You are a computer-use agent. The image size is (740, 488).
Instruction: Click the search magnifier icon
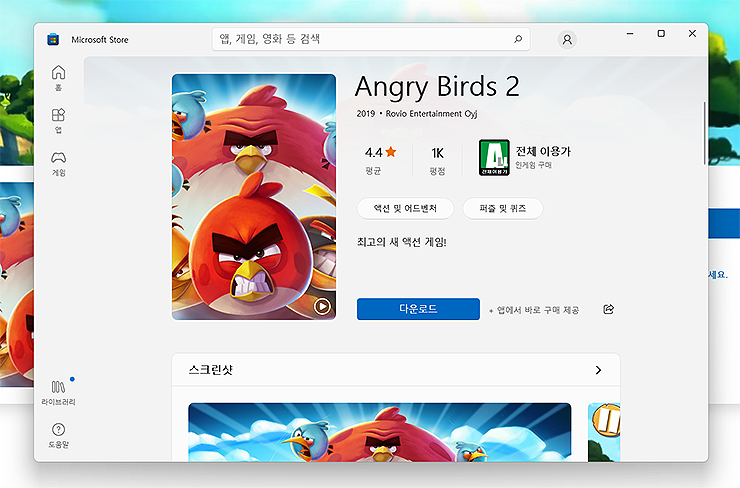click(x=518, y=39)
